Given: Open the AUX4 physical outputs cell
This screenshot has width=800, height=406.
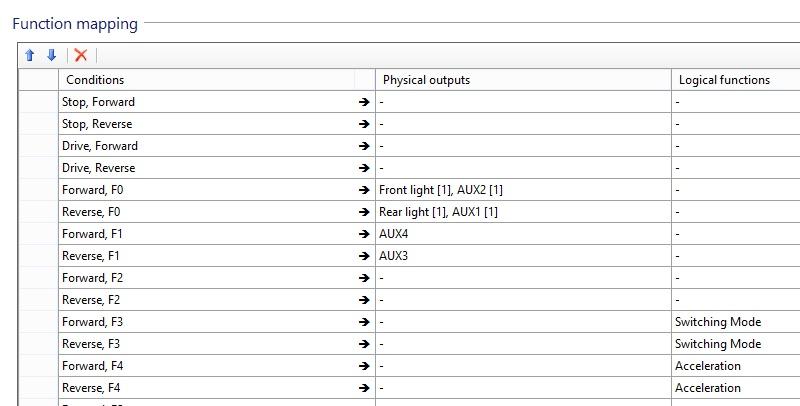Looking at the screenshot, I should click(523, 234).
